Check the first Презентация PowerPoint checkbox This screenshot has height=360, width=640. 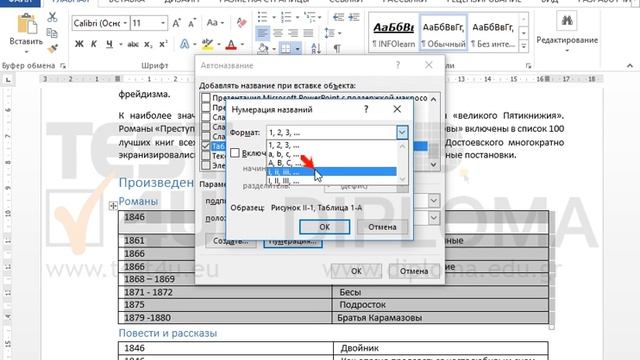point(206,98)
